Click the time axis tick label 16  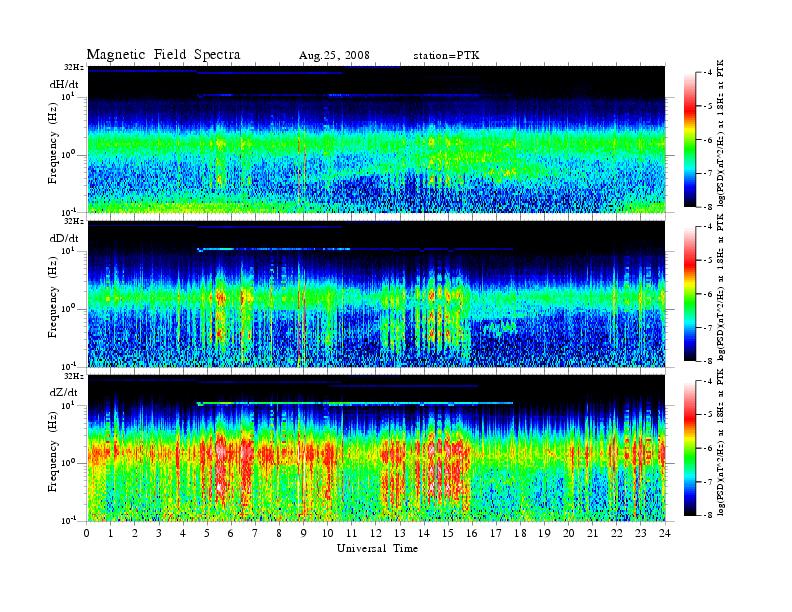pyautogui.click(x=472, y=533)
